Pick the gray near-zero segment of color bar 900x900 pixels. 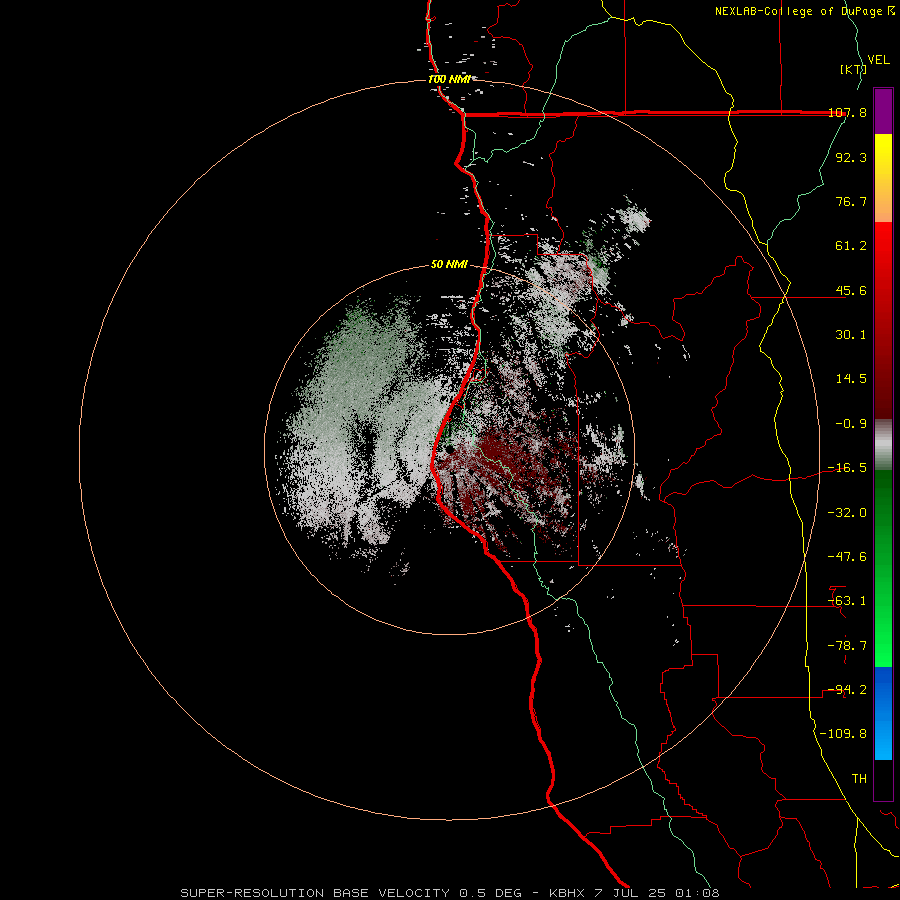[883, 444]
